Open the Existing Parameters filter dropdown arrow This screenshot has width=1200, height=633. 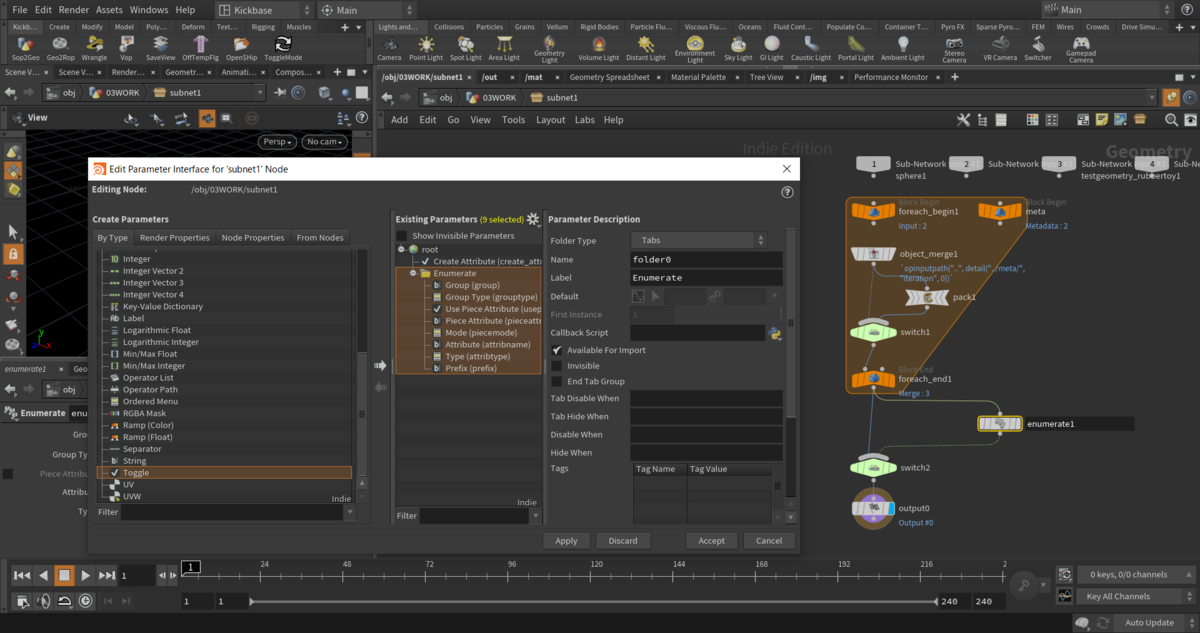tap(536, 516)
